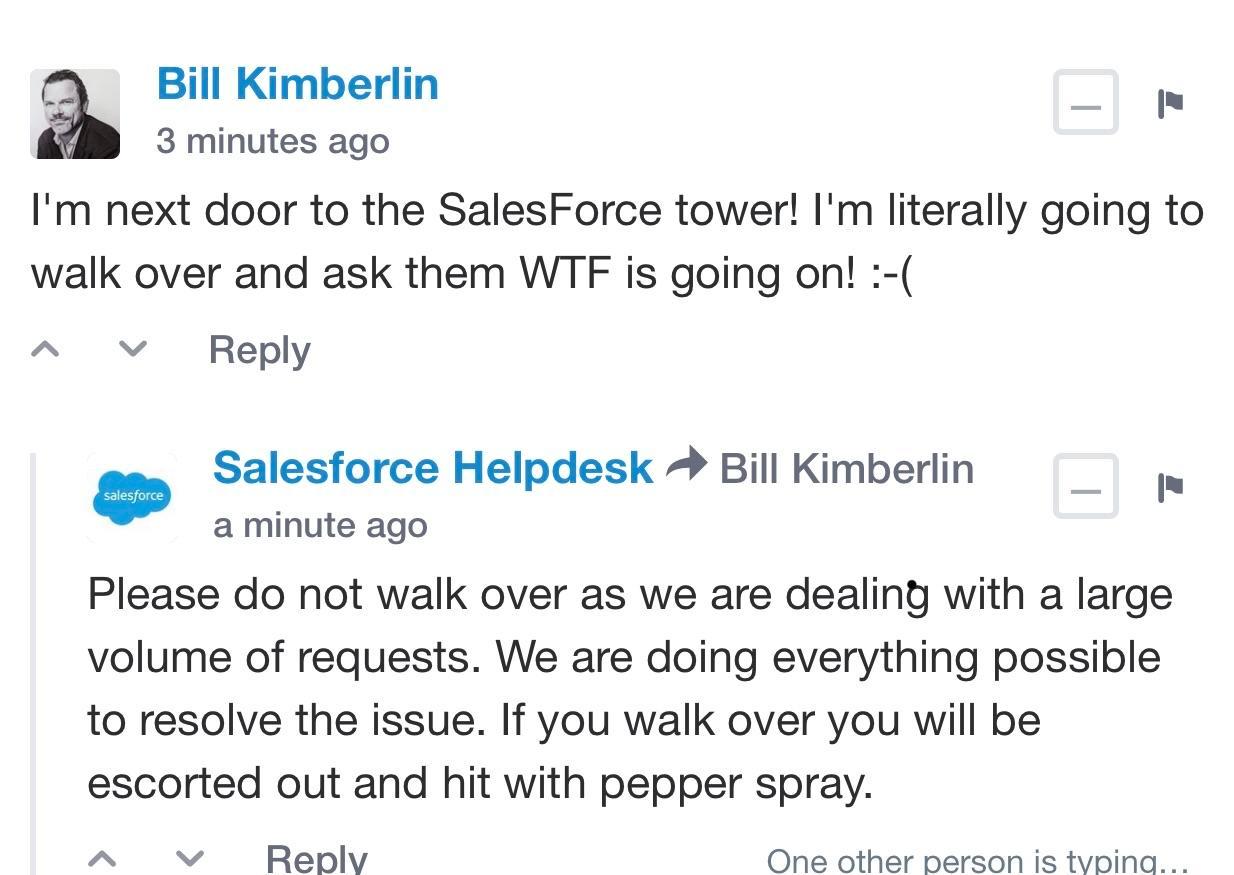
Task: Select the Salesforce Helpdesk reply text
Action: click(x=630, y=688)
